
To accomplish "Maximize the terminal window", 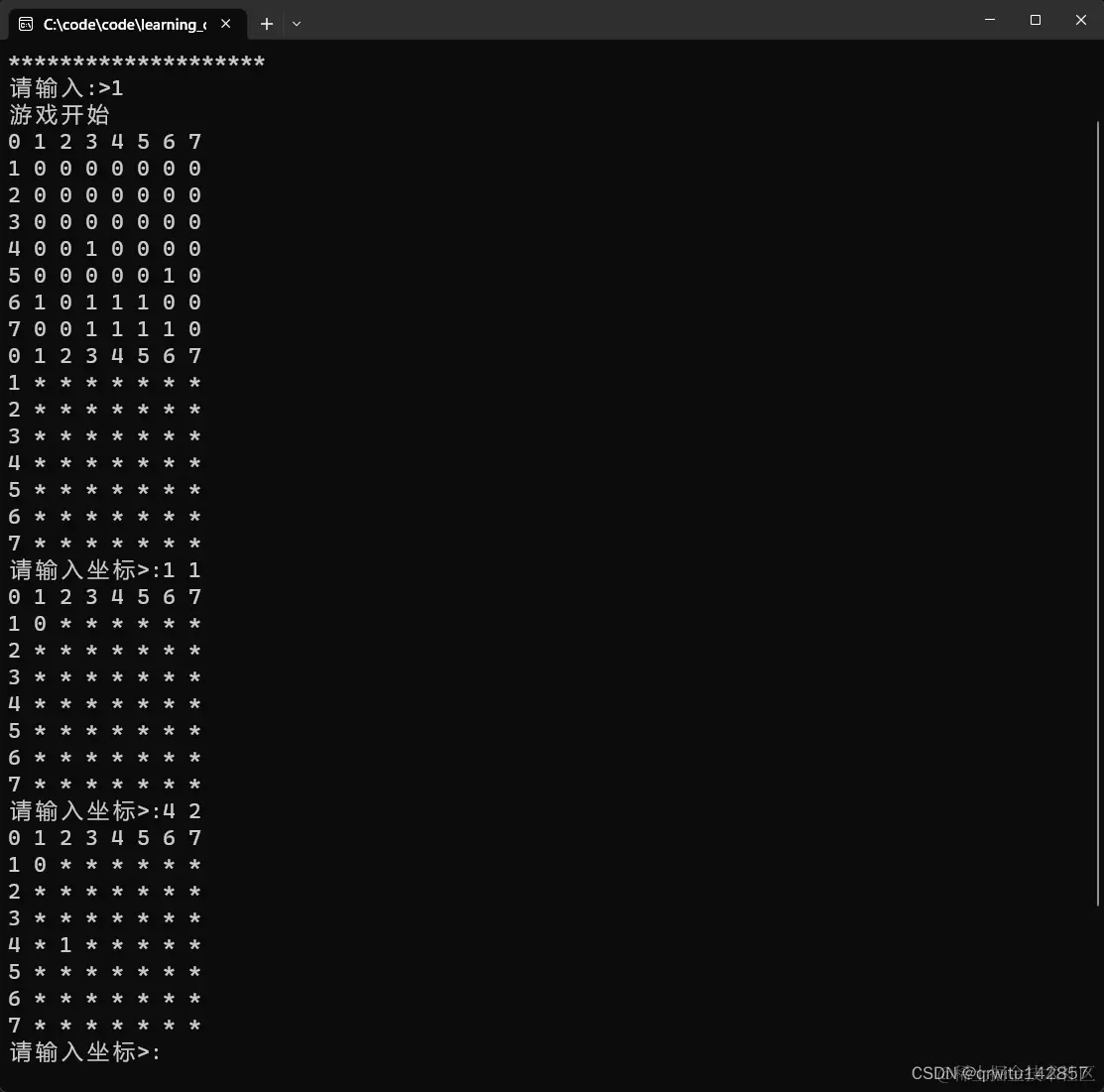I will tap(1035, 20).
